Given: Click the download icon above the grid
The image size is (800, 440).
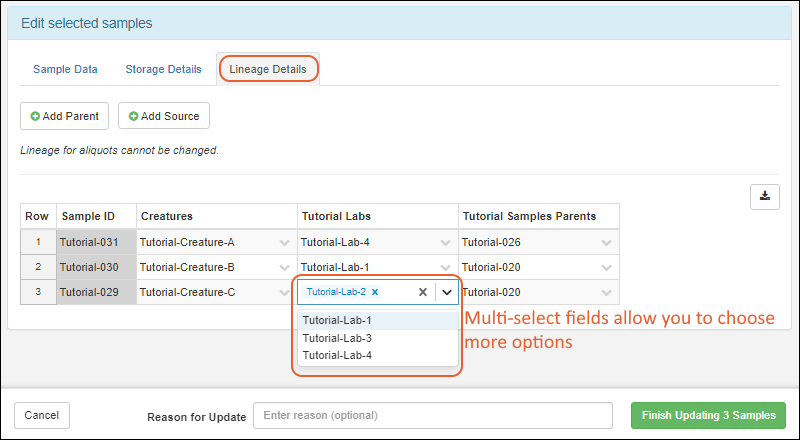Looking at the screenshot, I should pos(765,197).
